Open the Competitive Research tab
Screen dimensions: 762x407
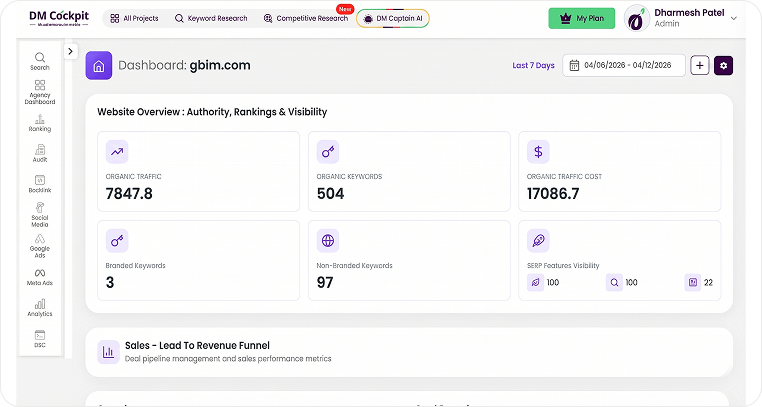point(304,18)
